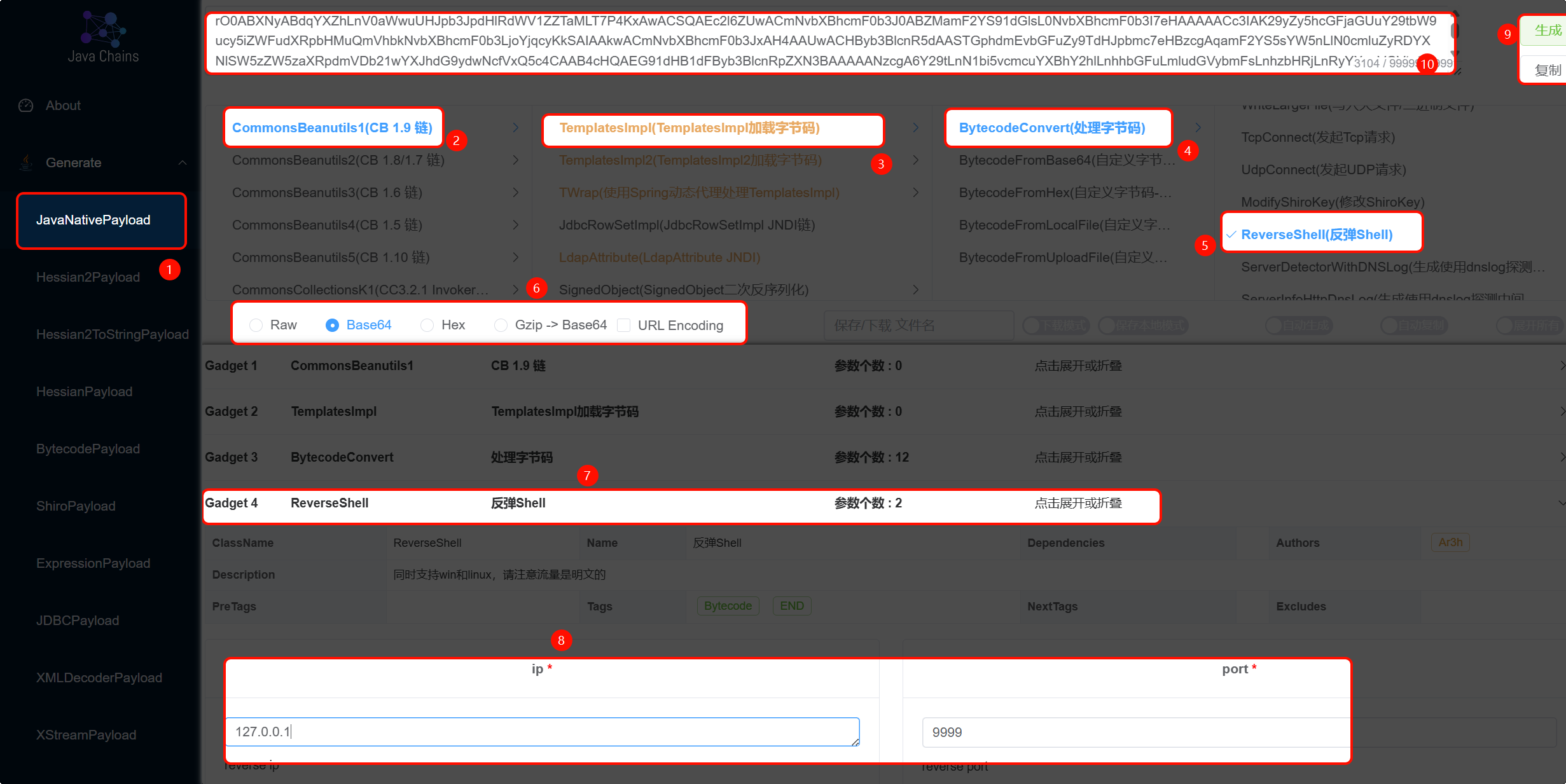Collapse the Generate sidebar menu
Image resolution: width=1566 pixels, height=784 pixels.
pos(183,163)
